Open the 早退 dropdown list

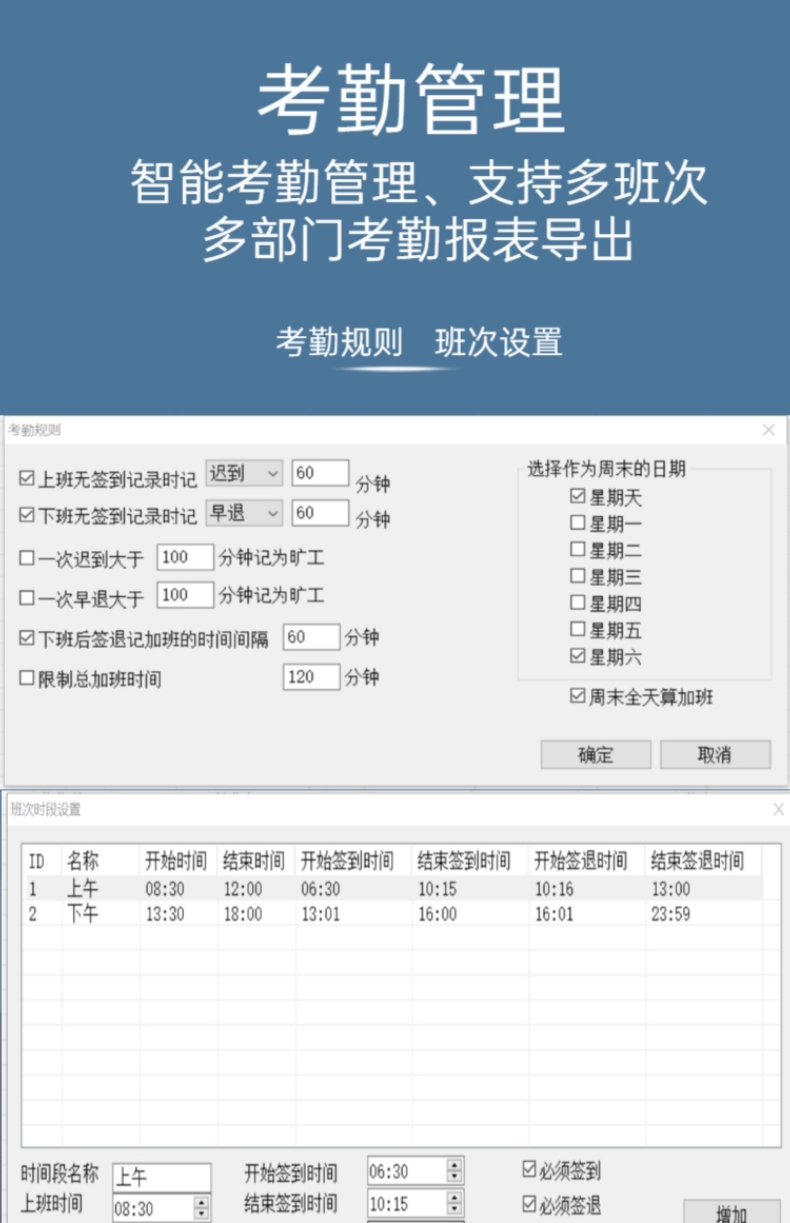[x=244, y=513]
